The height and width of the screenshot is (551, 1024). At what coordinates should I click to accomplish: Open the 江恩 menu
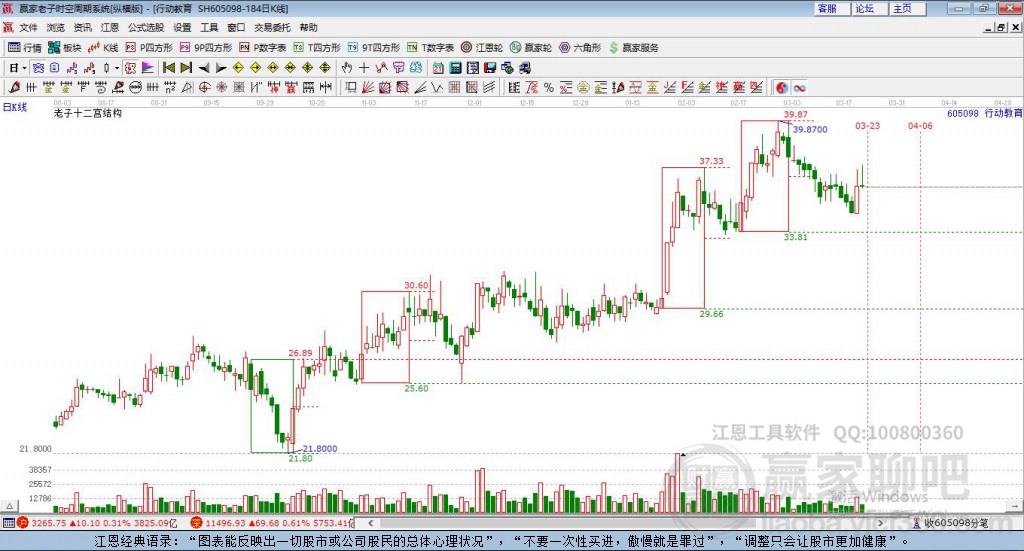110,27
